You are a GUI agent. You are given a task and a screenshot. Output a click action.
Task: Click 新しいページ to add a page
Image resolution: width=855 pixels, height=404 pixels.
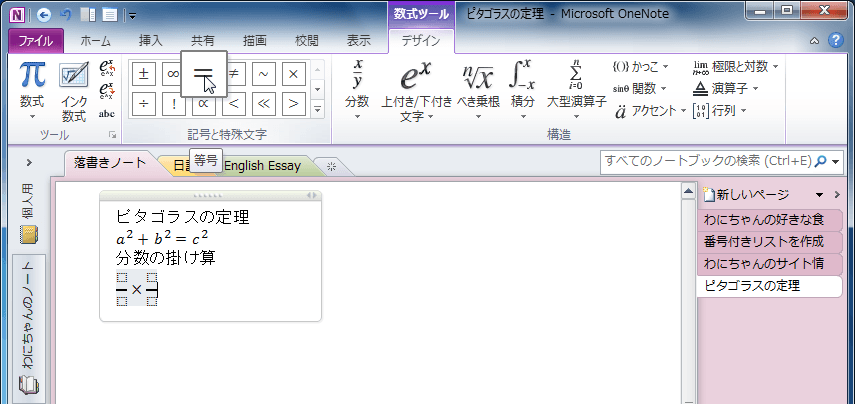[746, 195]
